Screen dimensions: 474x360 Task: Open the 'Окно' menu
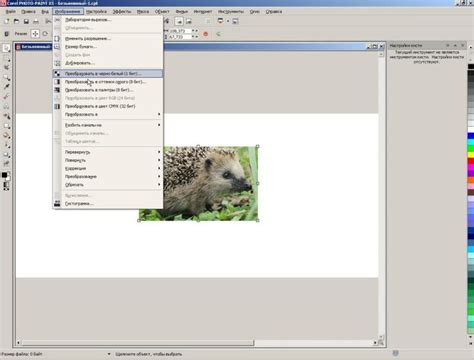pyautogui.click(x=254, y=12)
